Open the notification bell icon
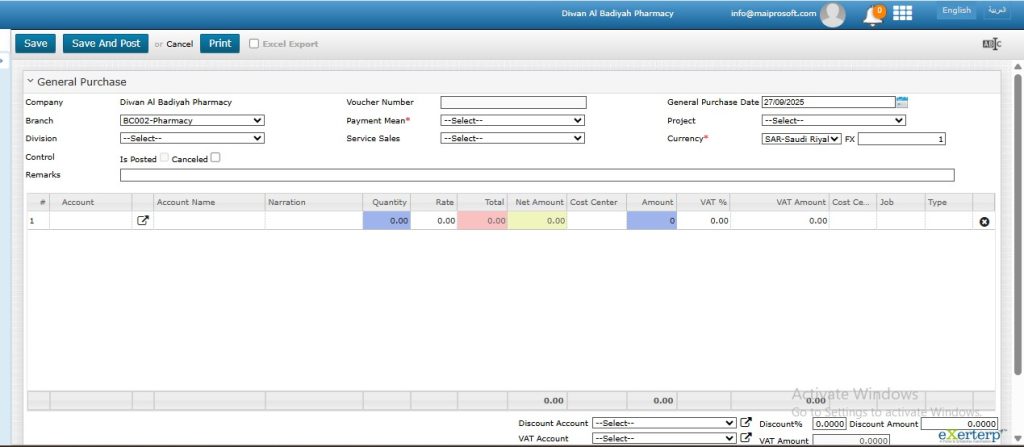This screenshot has width=1024, height=447. tap(875, 14)
